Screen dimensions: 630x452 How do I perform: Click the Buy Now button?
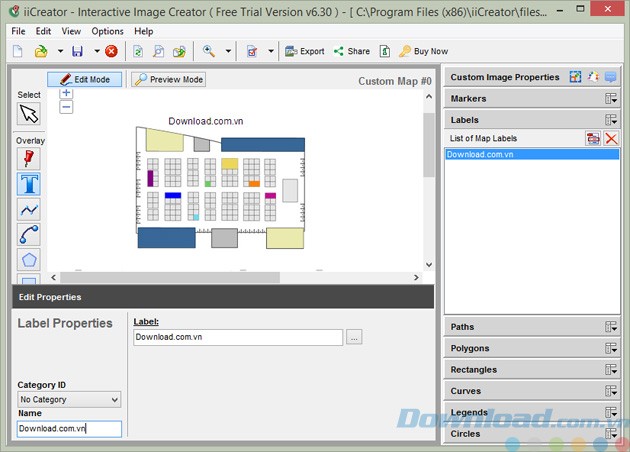423,51
